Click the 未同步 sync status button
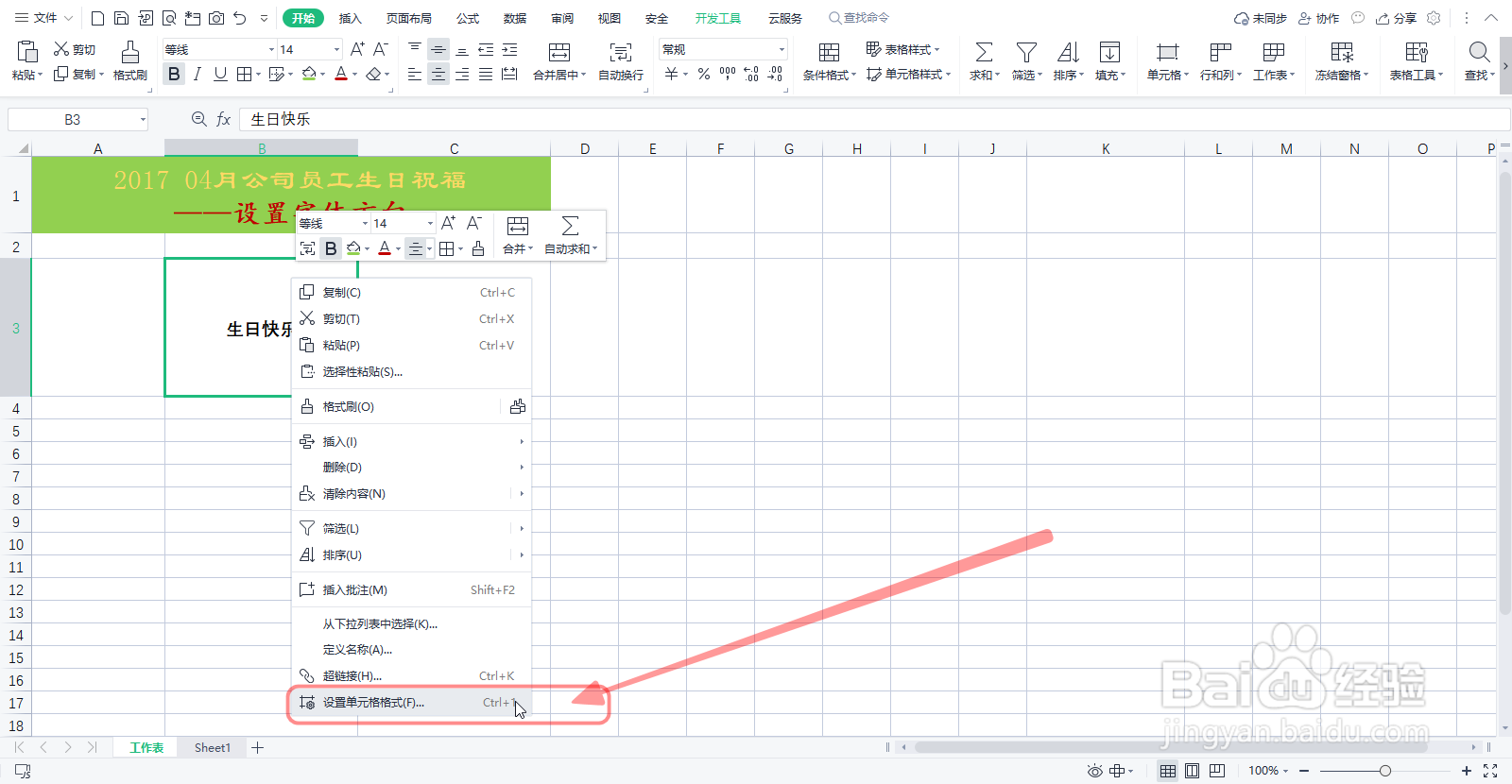 [x=1261, y=18]
